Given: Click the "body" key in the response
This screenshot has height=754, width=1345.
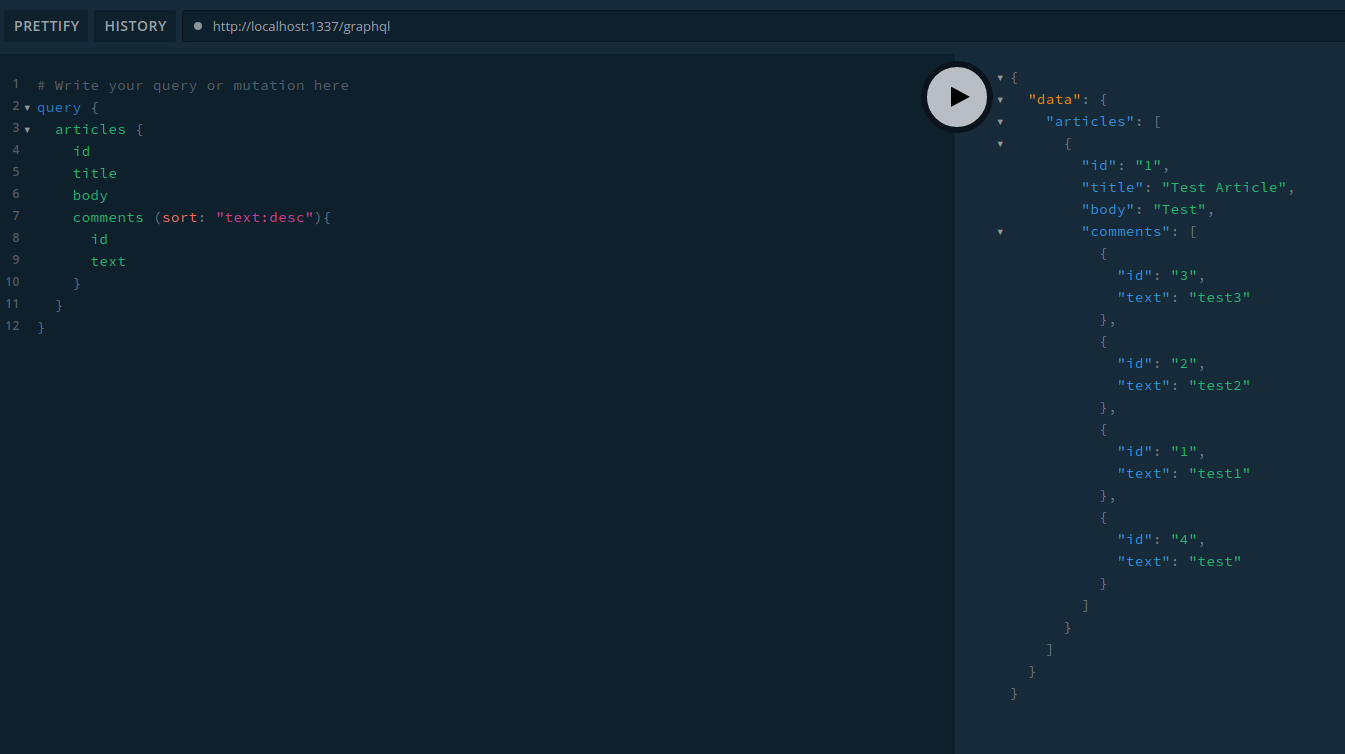Looking at the screenshot, I should coord(1108,209).
